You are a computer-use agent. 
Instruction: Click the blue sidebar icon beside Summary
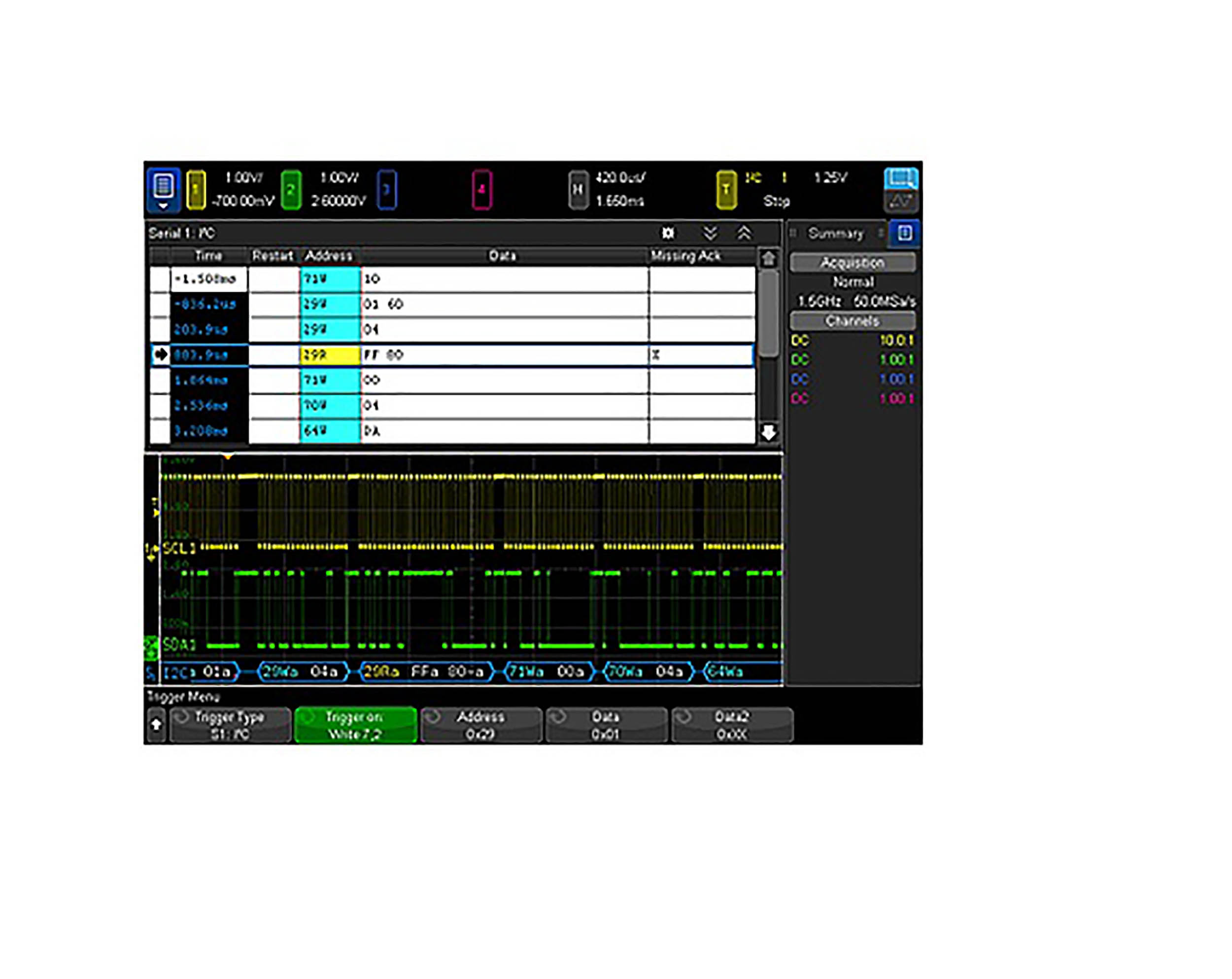point(904,233)
